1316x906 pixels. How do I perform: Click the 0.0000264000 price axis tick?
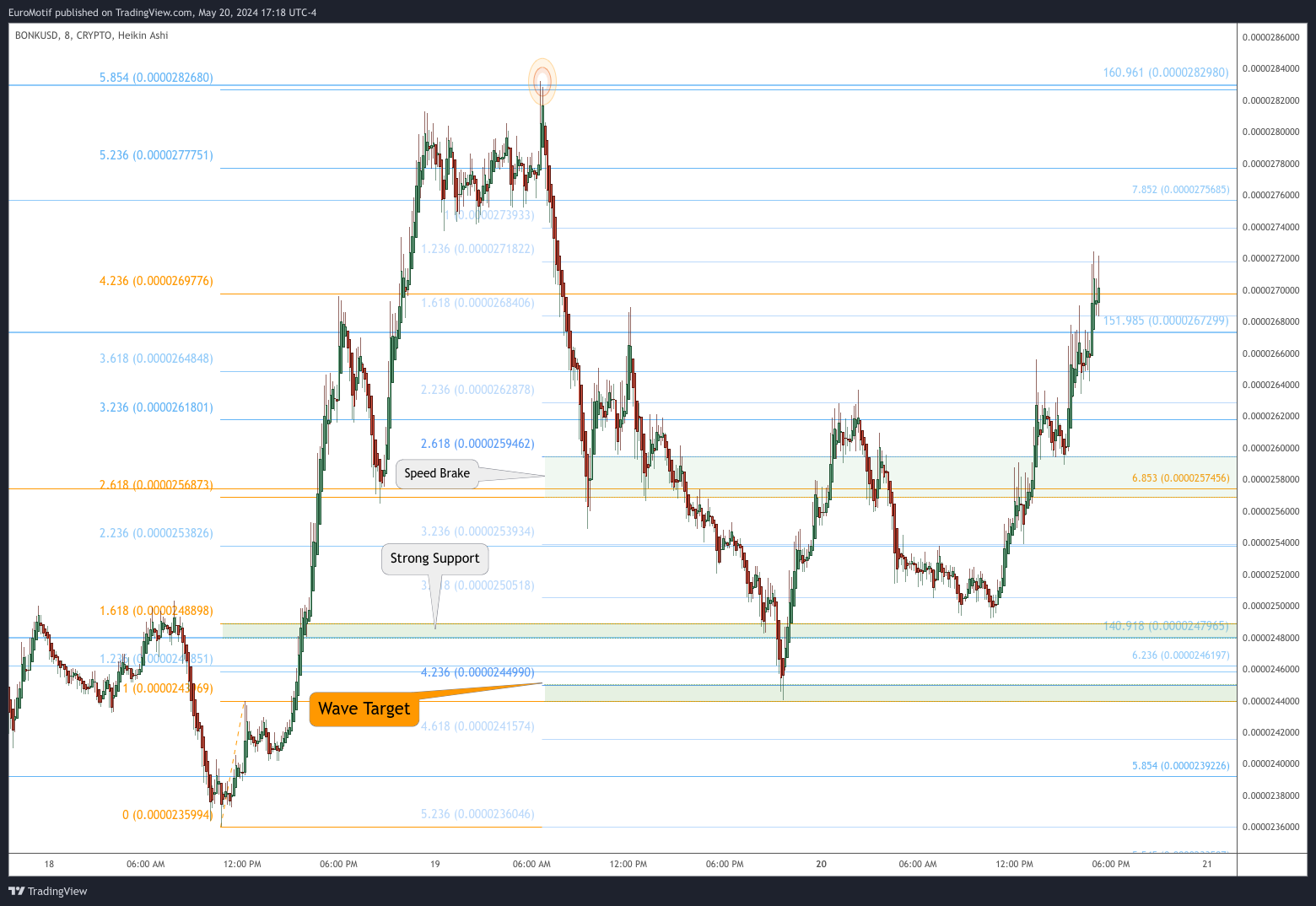[1270, 385]
